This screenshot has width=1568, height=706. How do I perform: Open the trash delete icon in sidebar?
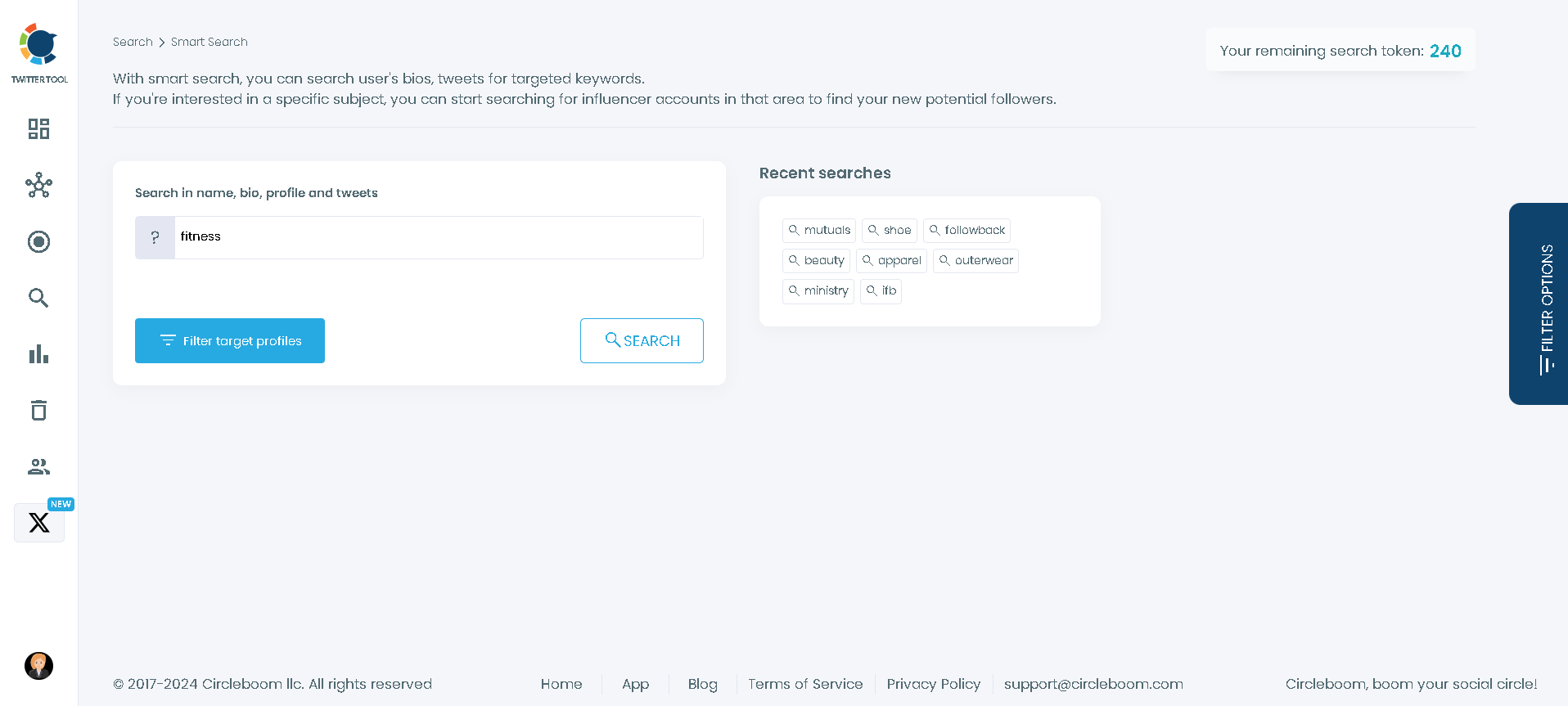coord(38,410)
